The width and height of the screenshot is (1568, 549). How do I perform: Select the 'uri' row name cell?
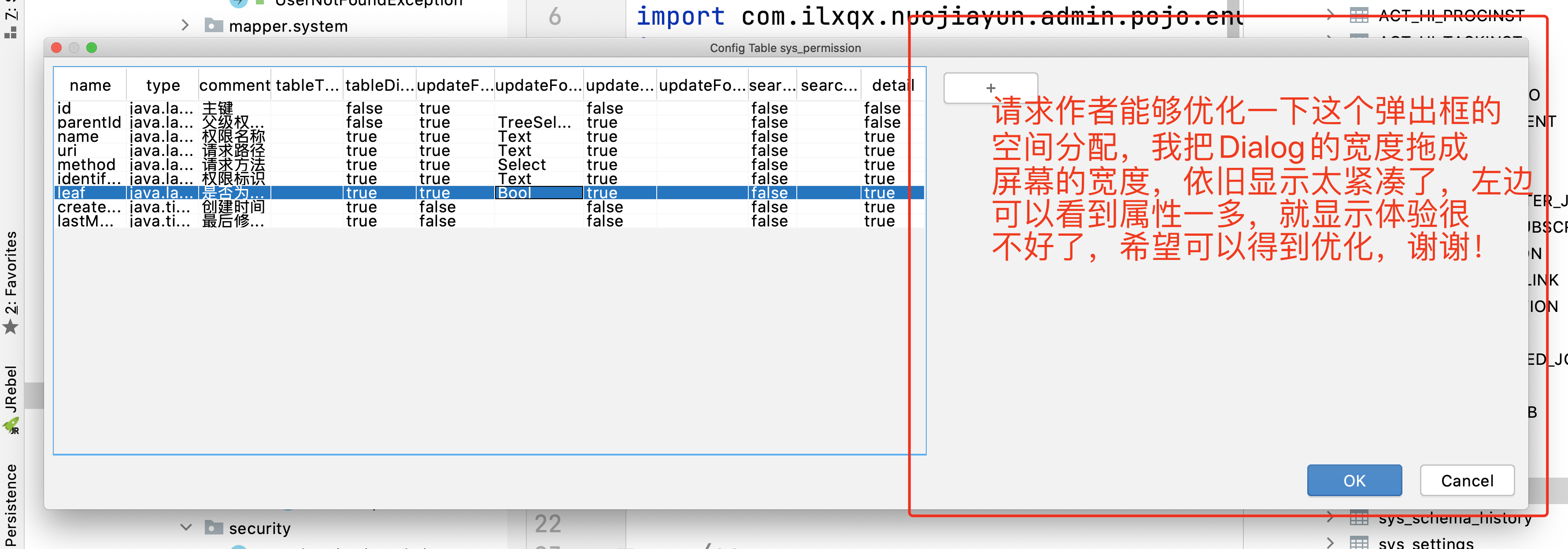90,150
